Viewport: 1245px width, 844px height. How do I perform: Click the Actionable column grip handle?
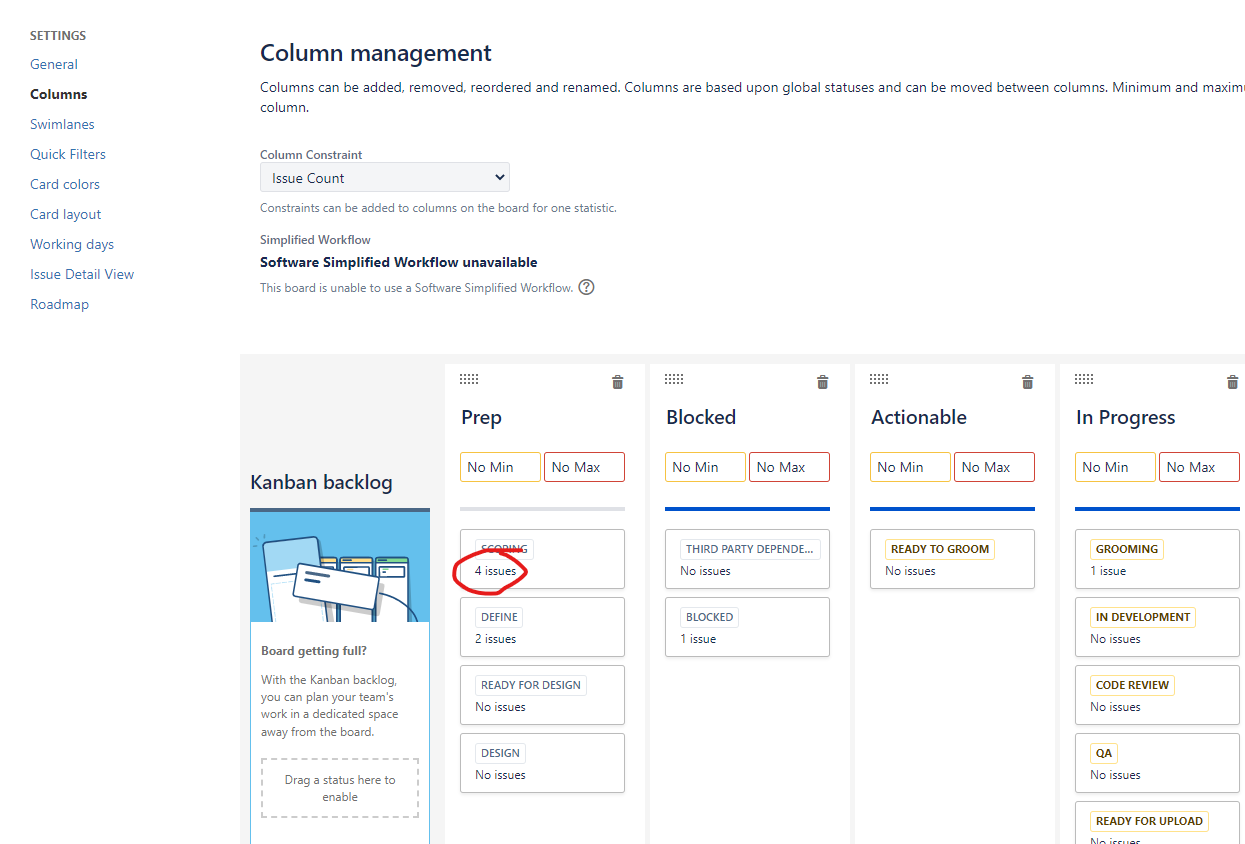(879, 379)
